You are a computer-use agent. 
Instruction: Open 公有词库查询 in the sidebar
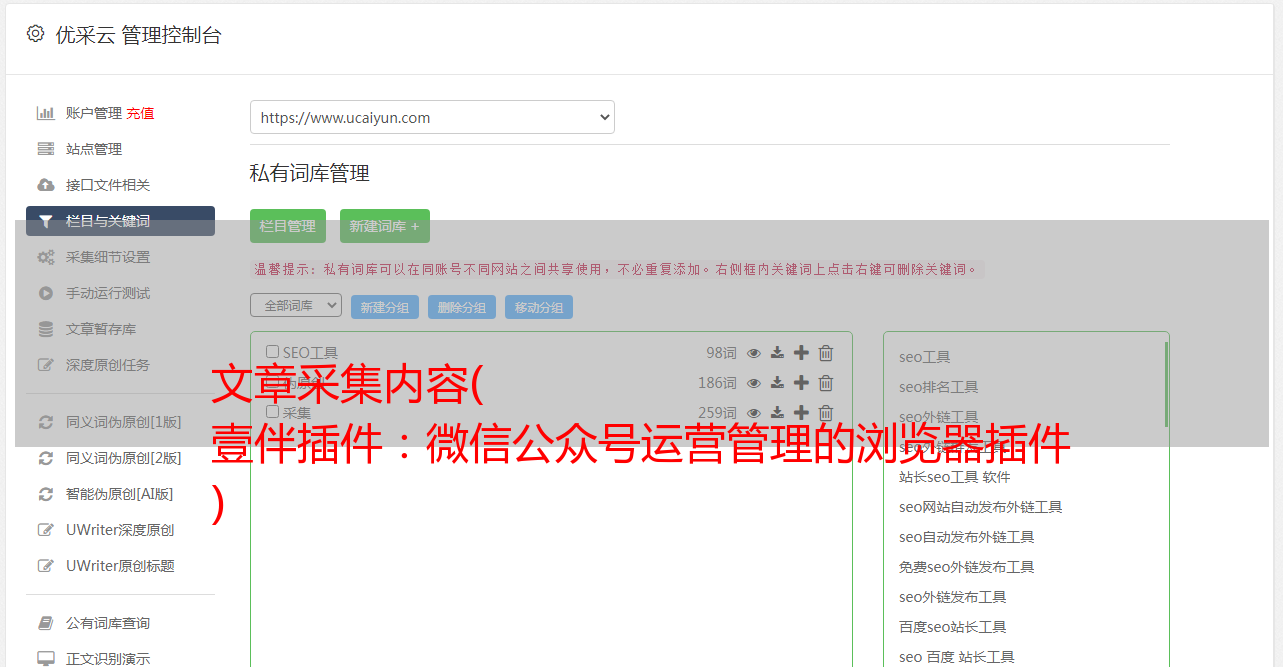coord(108,623)
